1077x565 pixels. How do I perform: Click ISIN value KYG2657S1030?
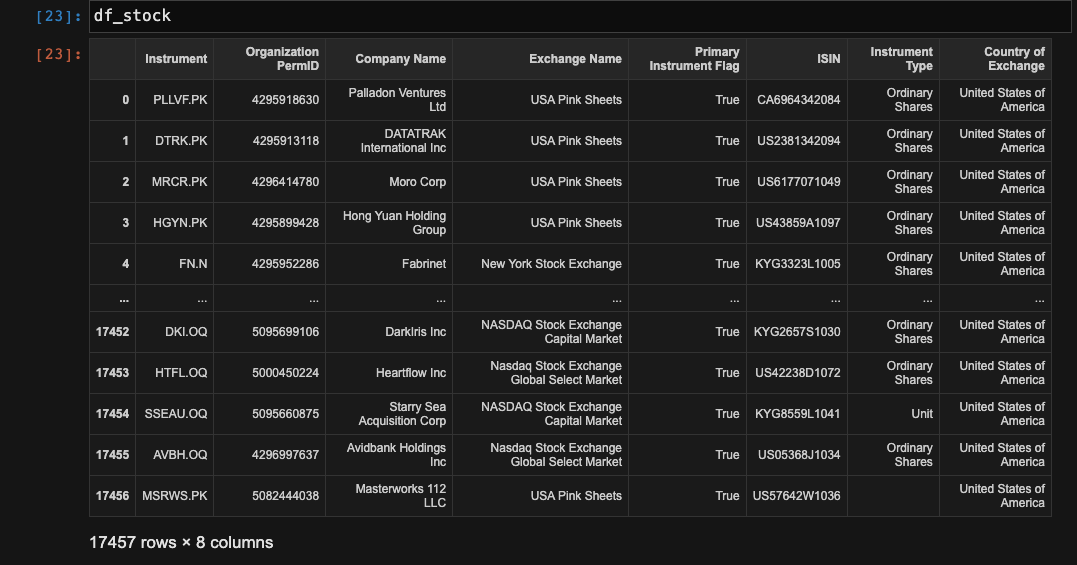pyautogui.click(x=797, y=332)
